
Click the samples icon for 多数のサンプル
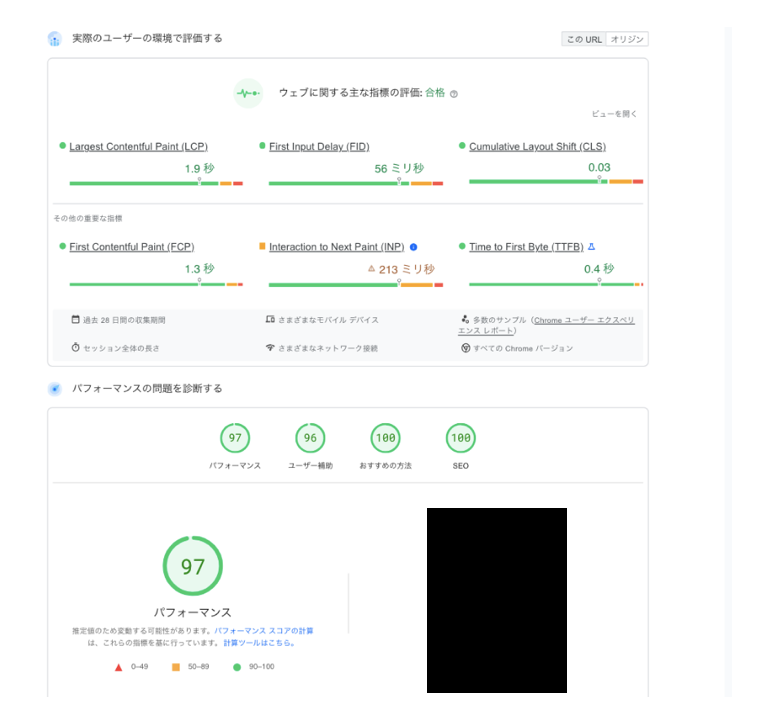tap(465, 319)
